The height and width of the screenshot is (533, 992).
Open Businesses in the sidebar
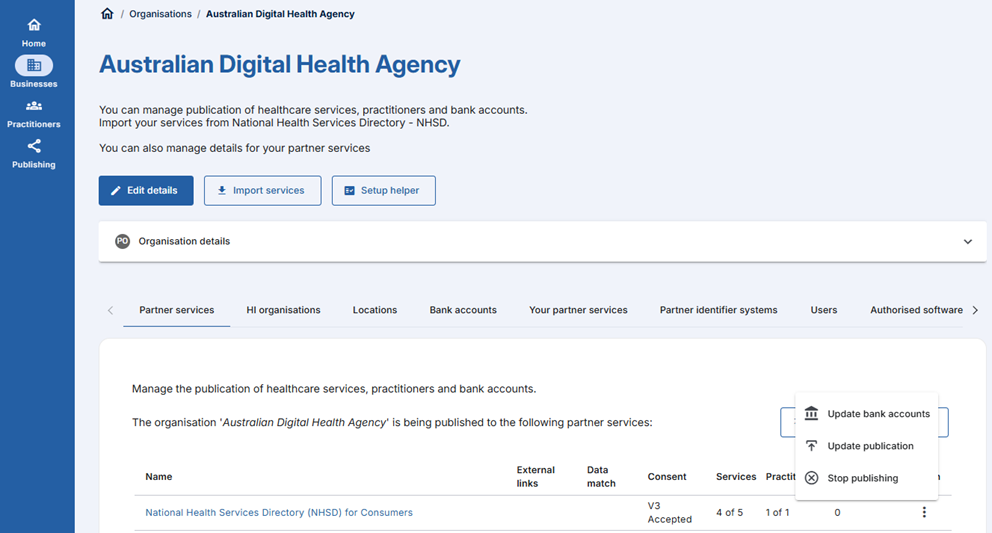[34, 72]
